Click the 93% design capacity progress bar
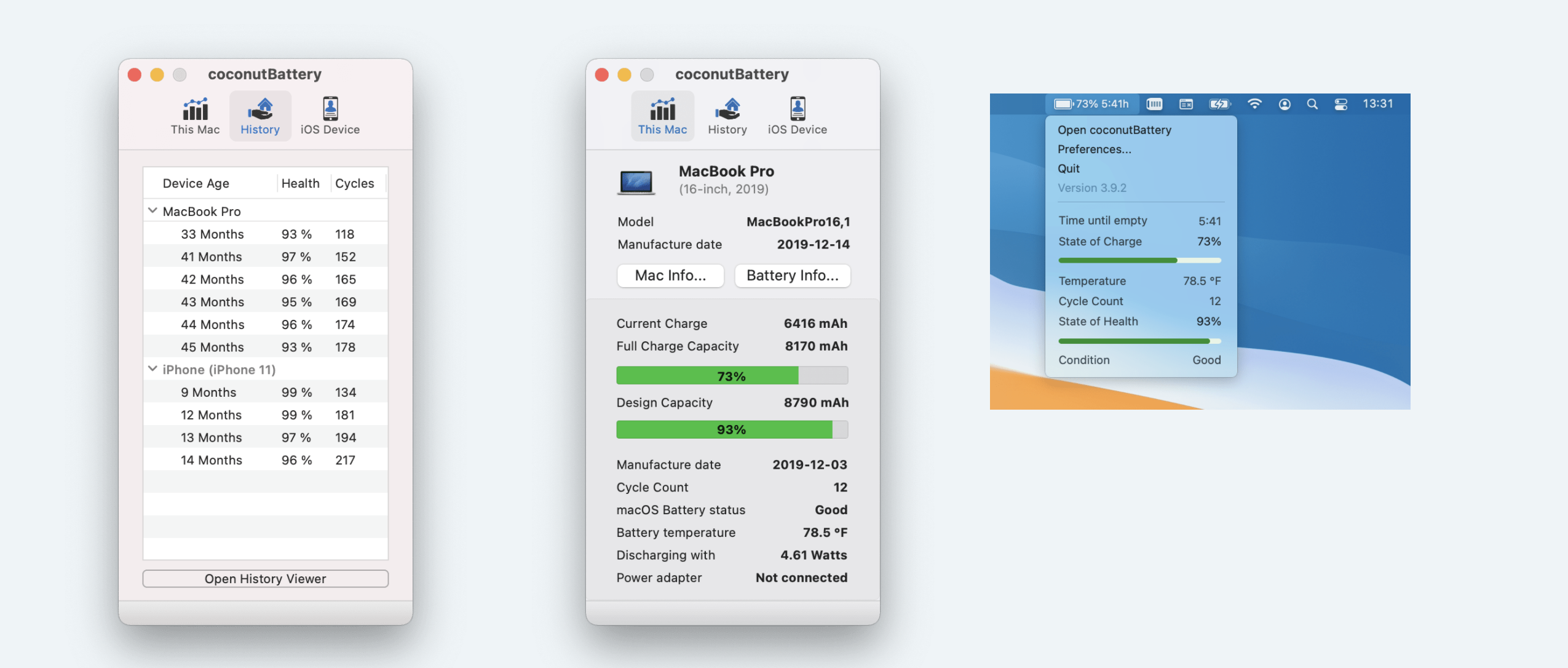 pos(732,429)
